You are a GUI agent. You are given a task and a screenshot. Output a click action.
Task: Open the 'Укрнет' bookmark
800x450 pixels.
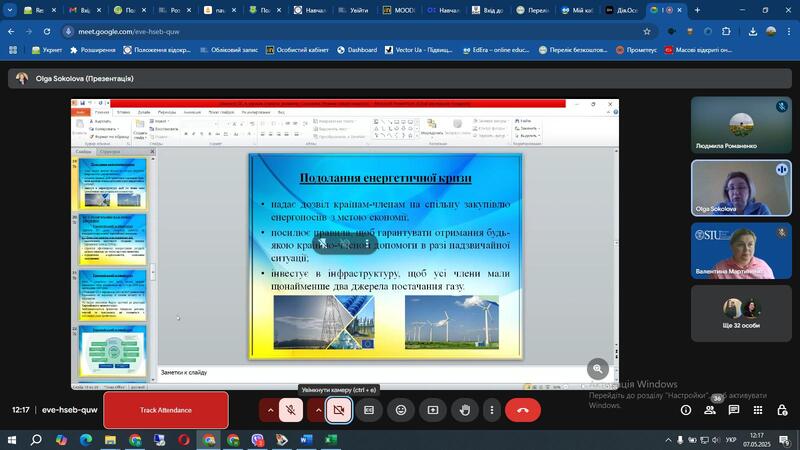point(46,50)
